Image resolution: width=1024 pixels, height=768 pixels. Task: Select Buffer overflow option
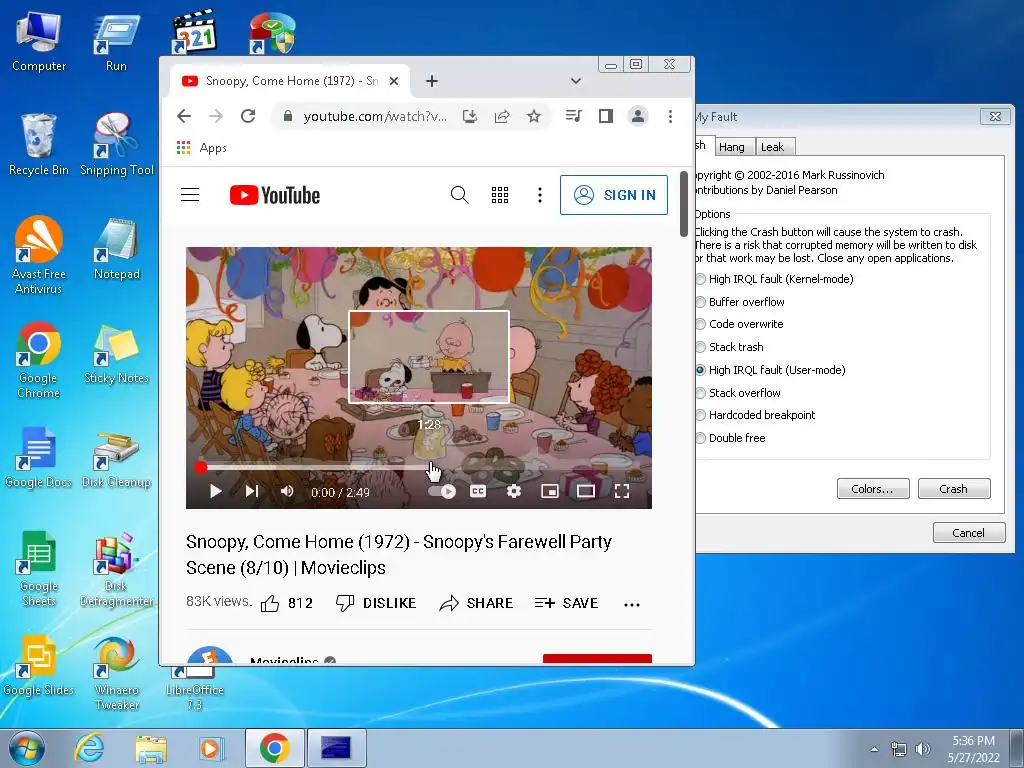(x=741, y=302)
